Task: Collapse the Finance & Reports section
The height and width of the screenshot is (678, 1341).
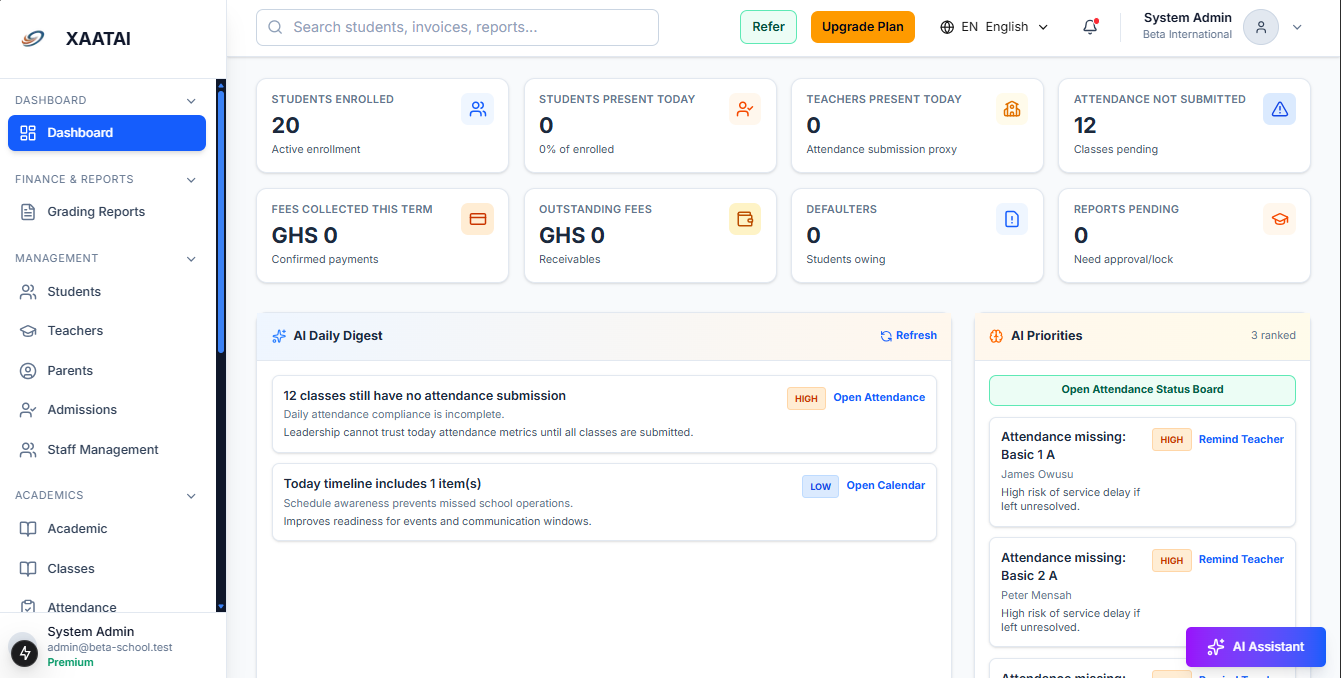Action: point(191,180)
